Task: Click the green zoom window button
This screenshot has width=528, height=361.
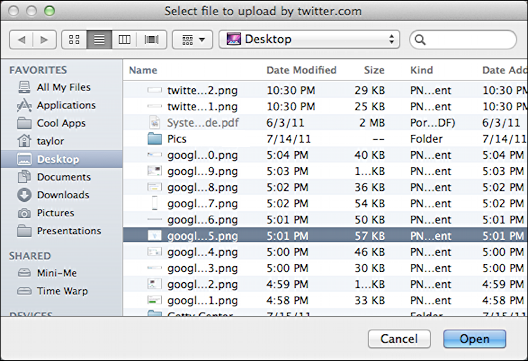Action: (49, 11)
